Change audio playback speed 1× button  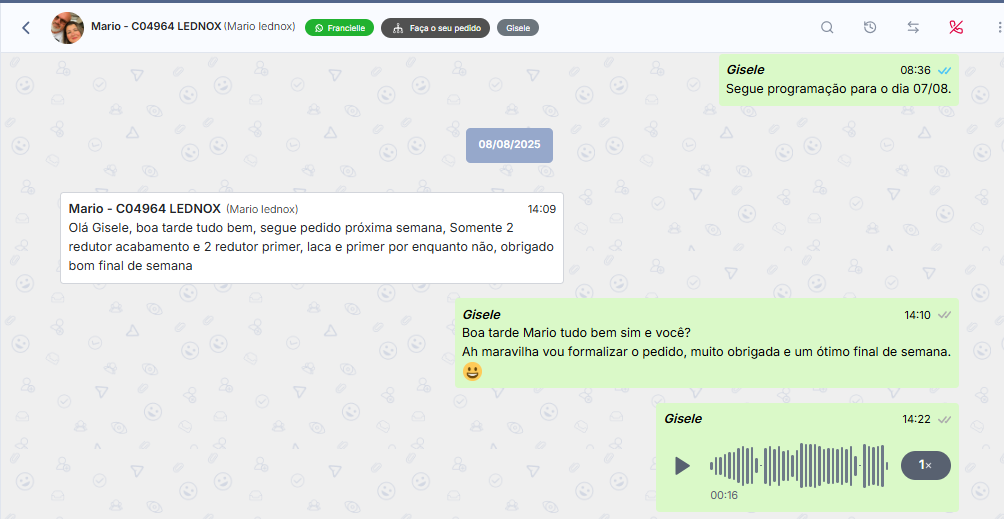point(925,465)
